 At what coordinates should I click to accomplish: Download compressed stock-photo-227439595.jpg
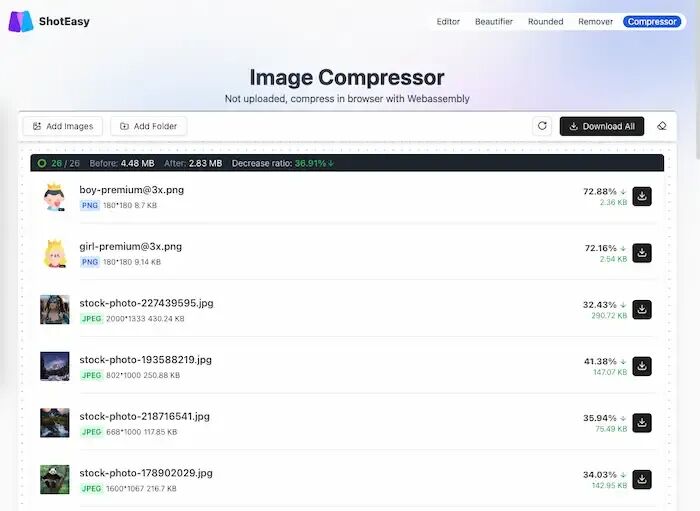pyautogui.click(x=642, y=310)
